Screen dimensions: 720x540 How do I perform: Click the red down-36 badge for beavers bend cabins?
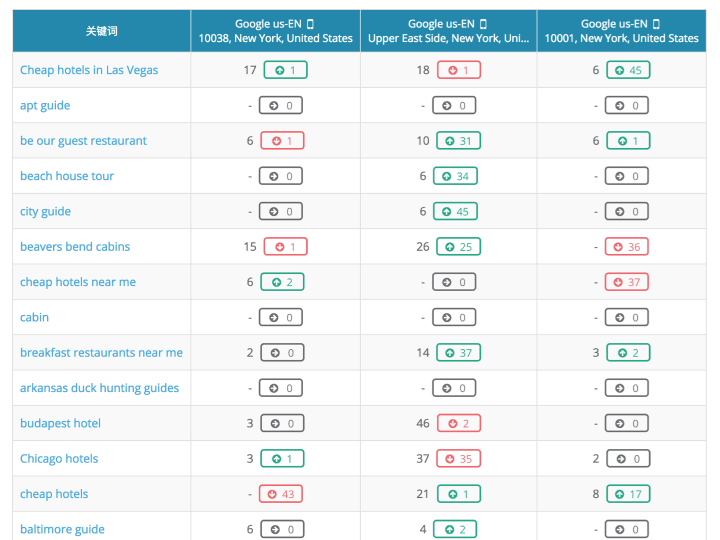coord(626,247)
